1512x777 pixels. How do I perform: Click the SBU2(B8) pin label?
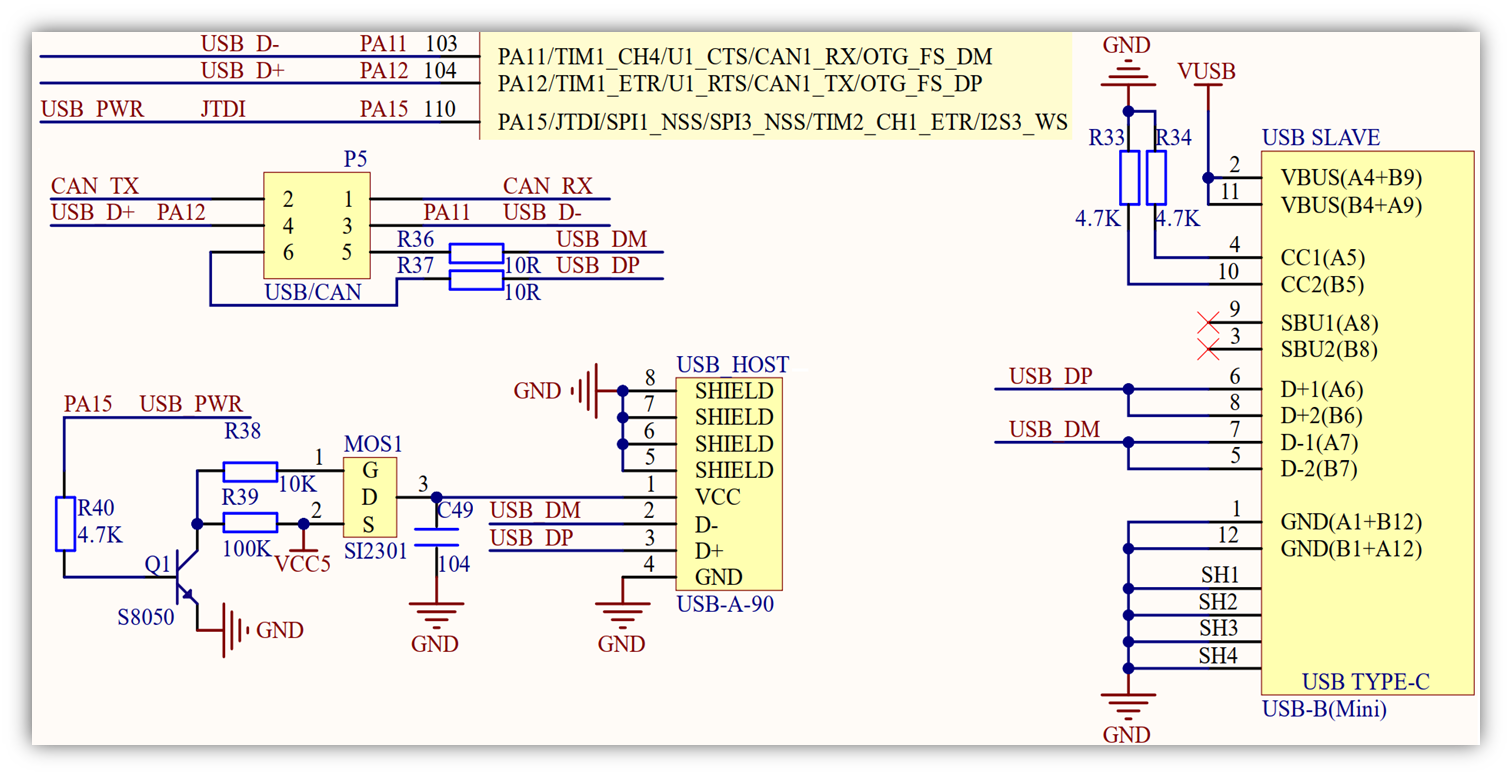click(1330, 351)
